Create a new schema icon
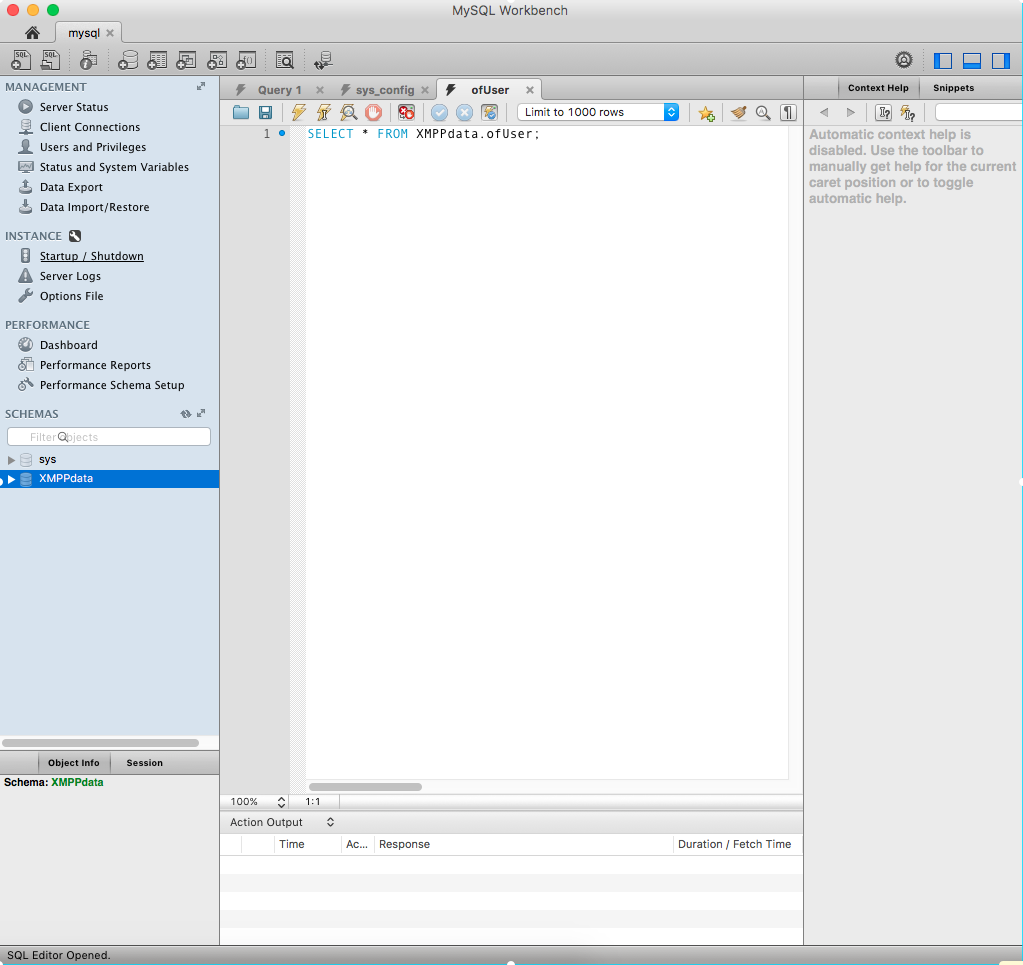 (128, 60)
